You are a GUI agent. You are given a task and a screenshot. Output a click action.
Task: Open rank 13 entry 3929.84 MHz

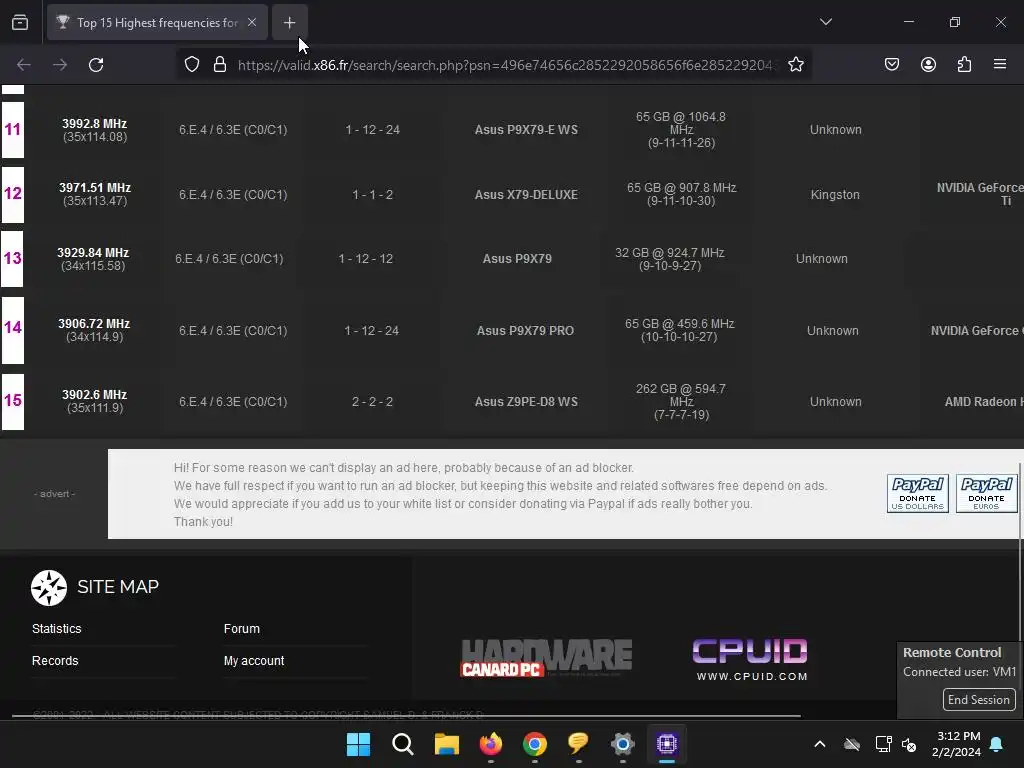93,252
